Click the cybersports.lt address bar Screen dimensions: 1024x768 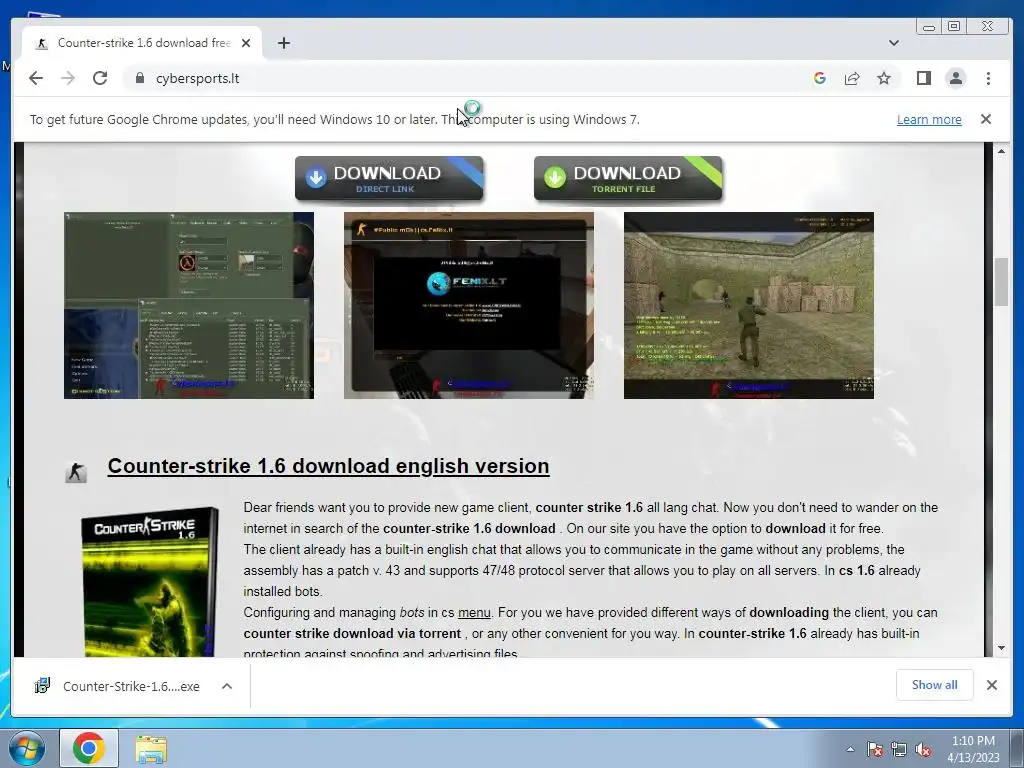[x=469, y=78]
